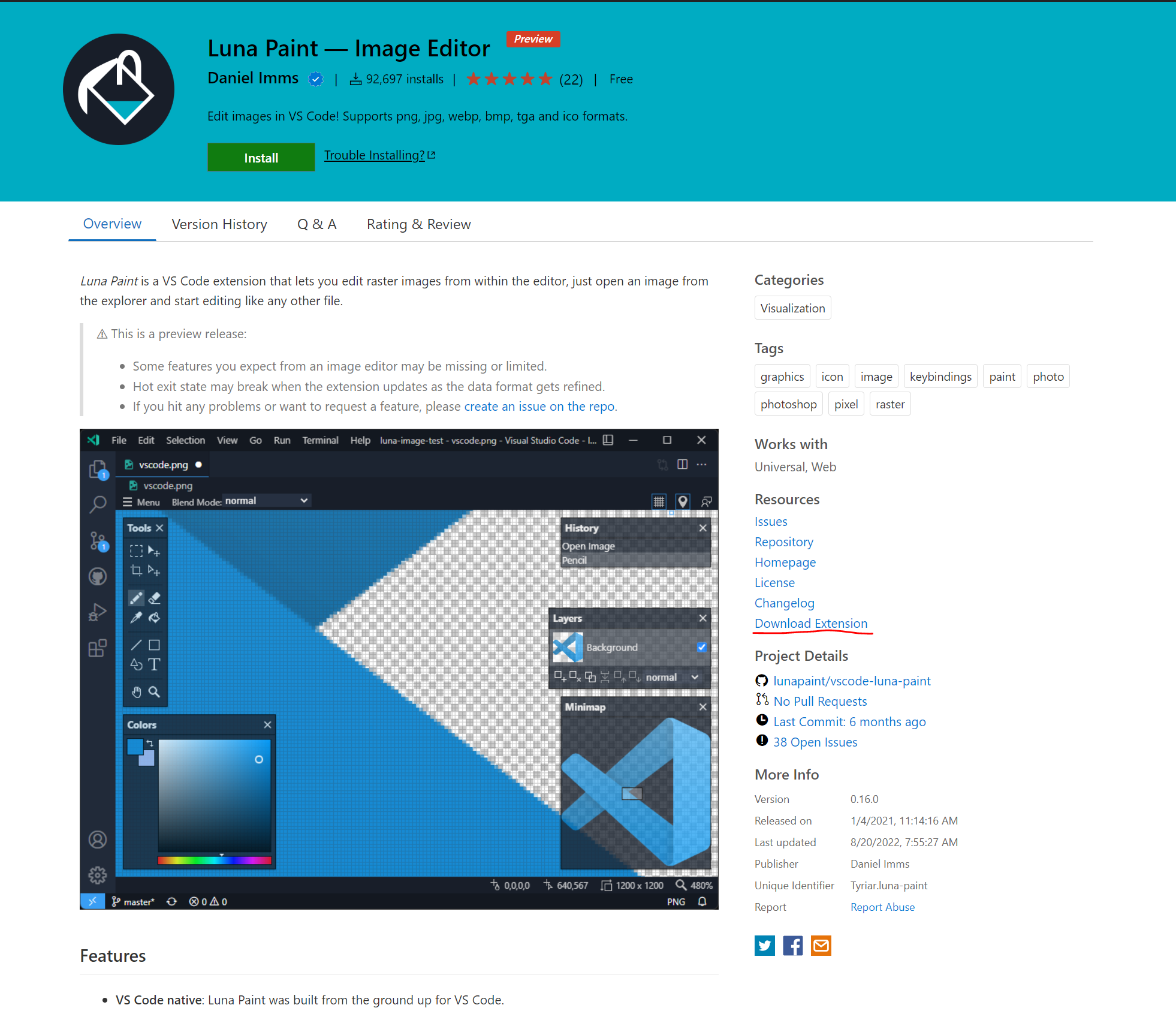Click the five-star rating (22)

pyautogui.click(x=524, y=79)
